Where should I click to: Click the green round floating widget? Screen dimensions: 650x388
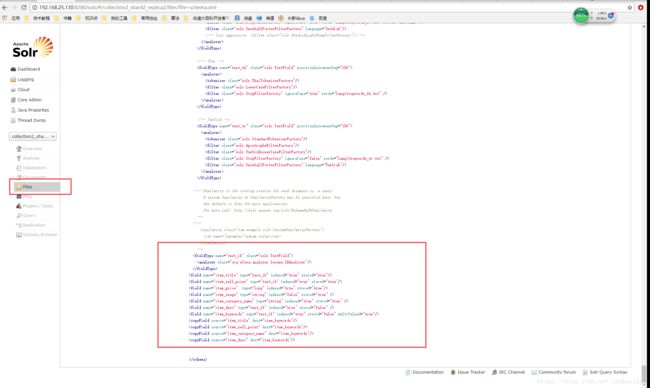click(581, 15)
